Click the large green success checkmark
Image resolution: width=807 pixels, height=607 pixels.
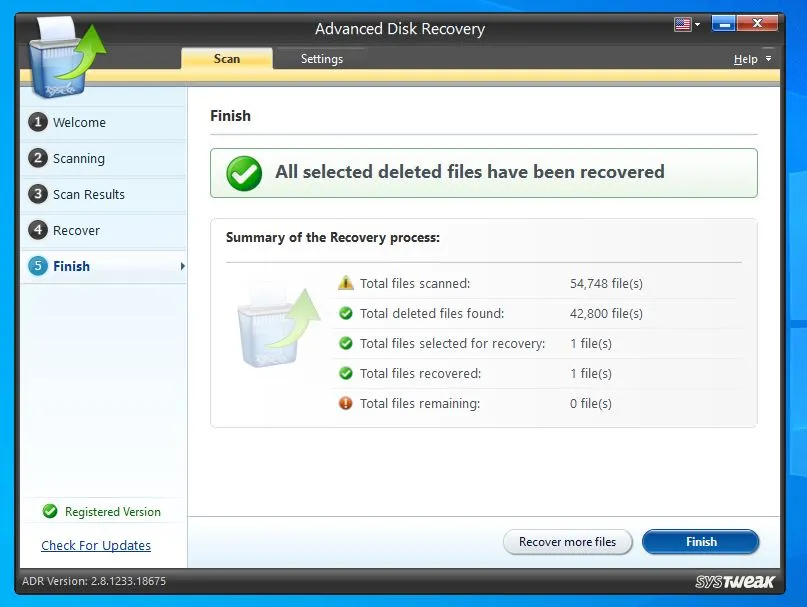[244, 173]
